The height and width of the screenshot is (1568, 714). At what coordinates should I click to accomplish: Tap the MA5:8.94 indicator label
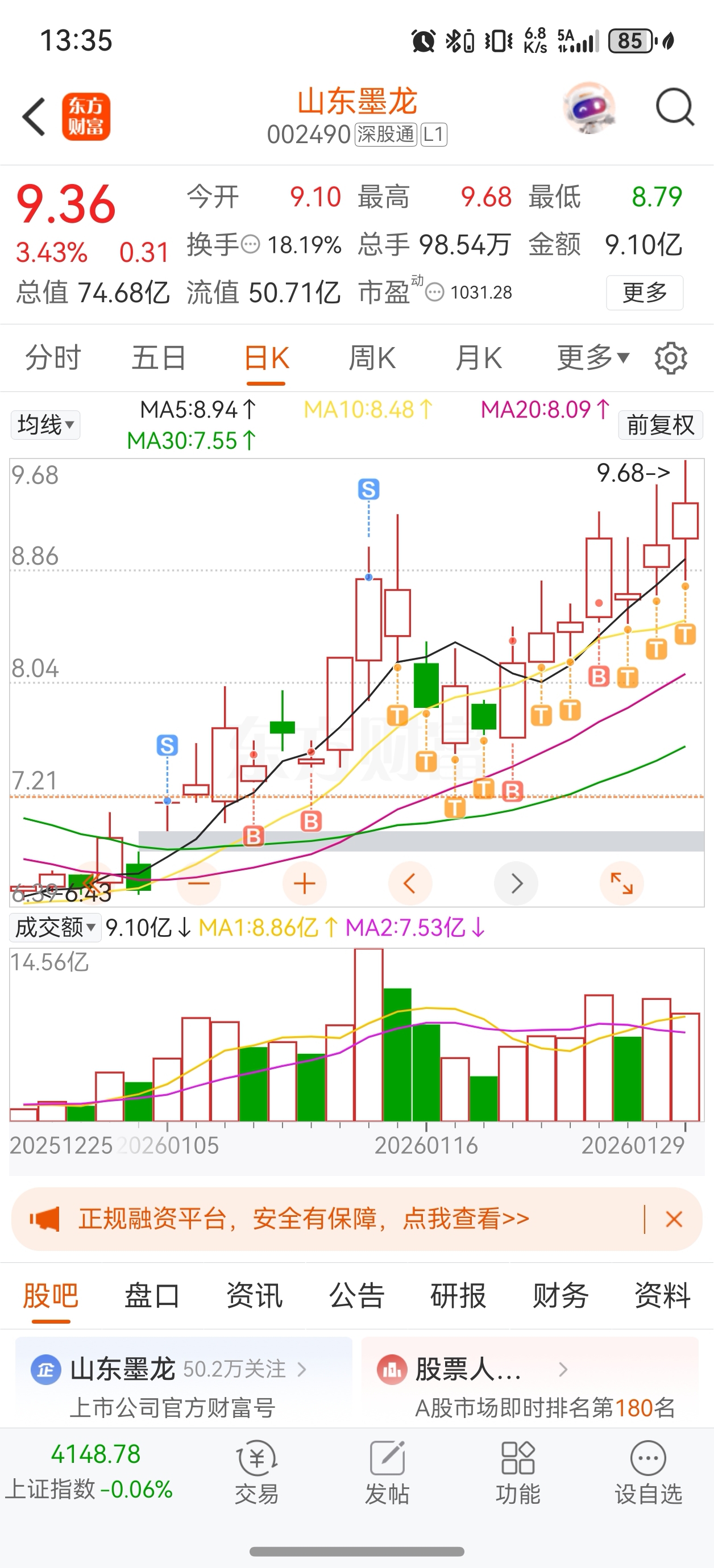(x=198, y=410)
